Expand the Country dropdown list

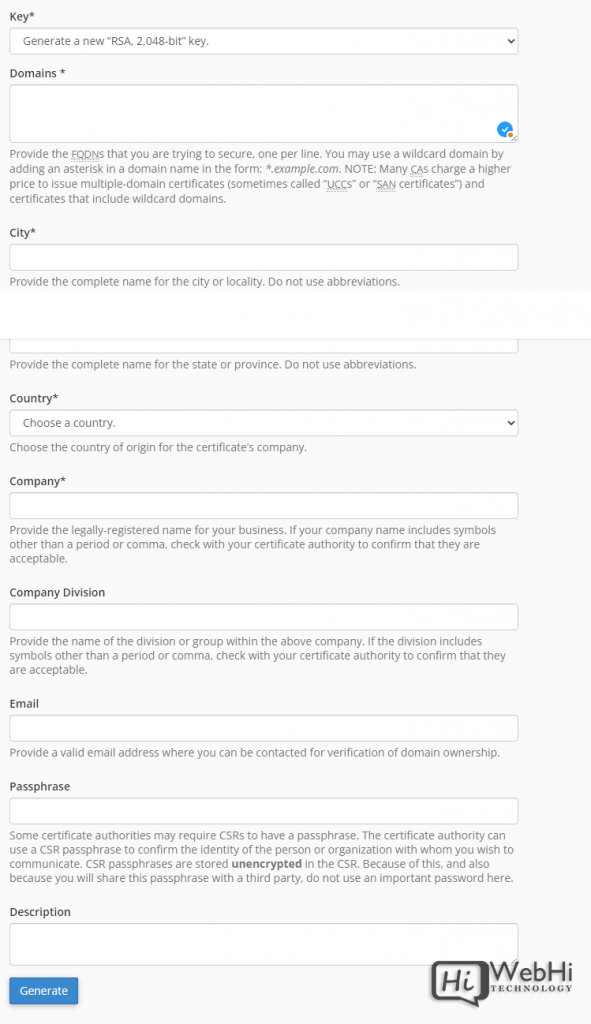click(264, 423)
